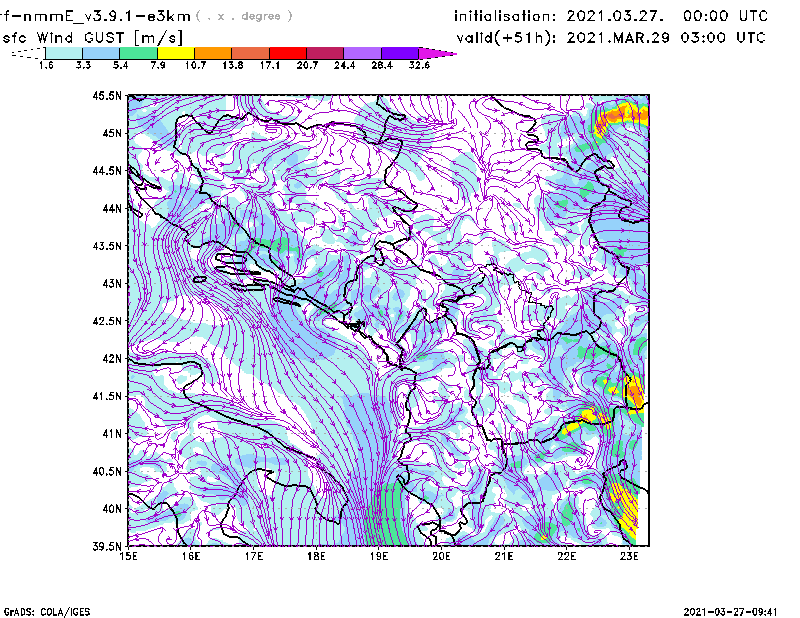This screenshot has width=800, height=618.
Task: Click the orange 10.7–13.8 legend swatch
Action: coord(213,53)
